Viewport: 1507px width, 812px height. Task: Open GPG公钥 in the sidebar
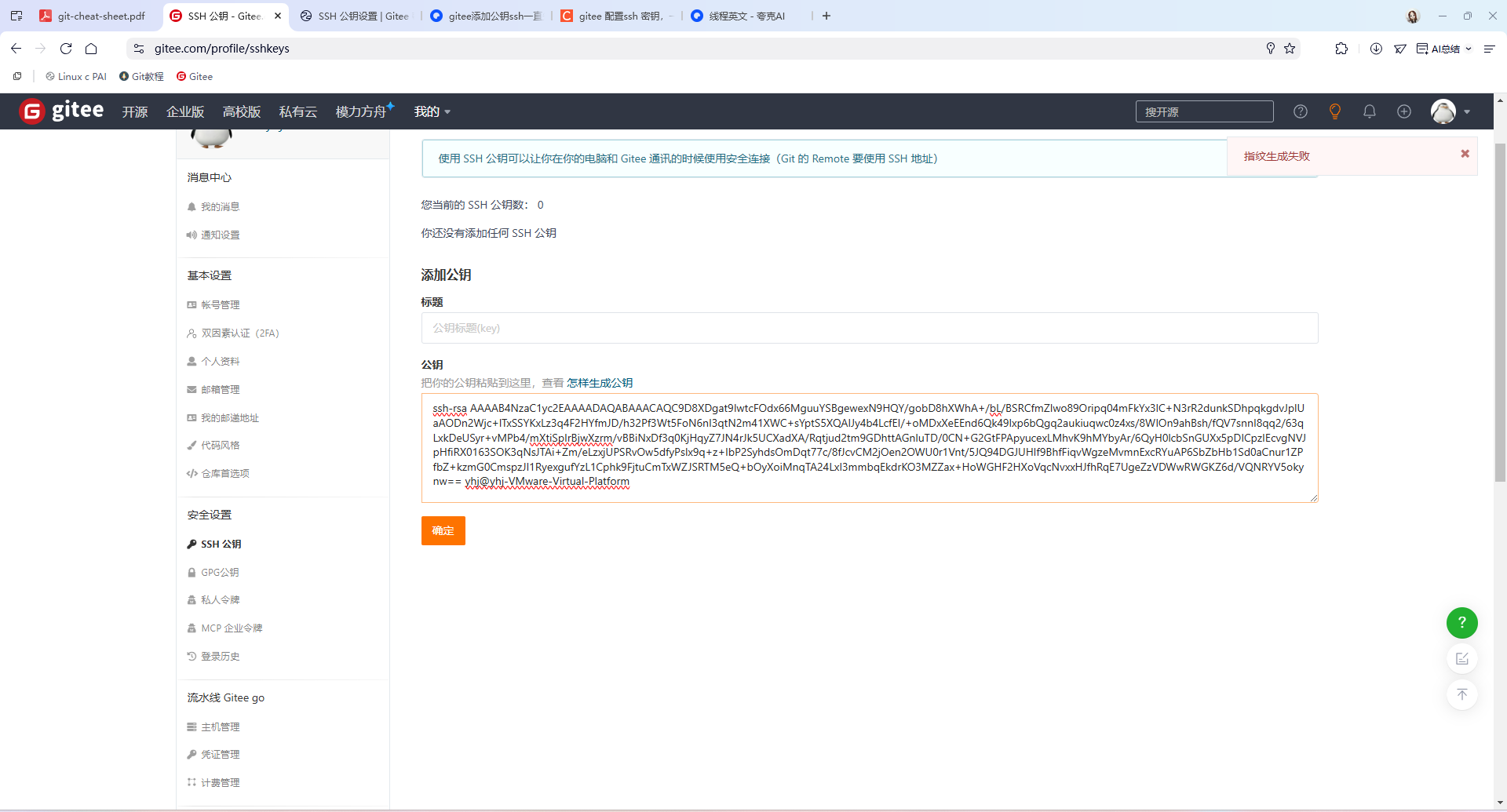(213, 572)
